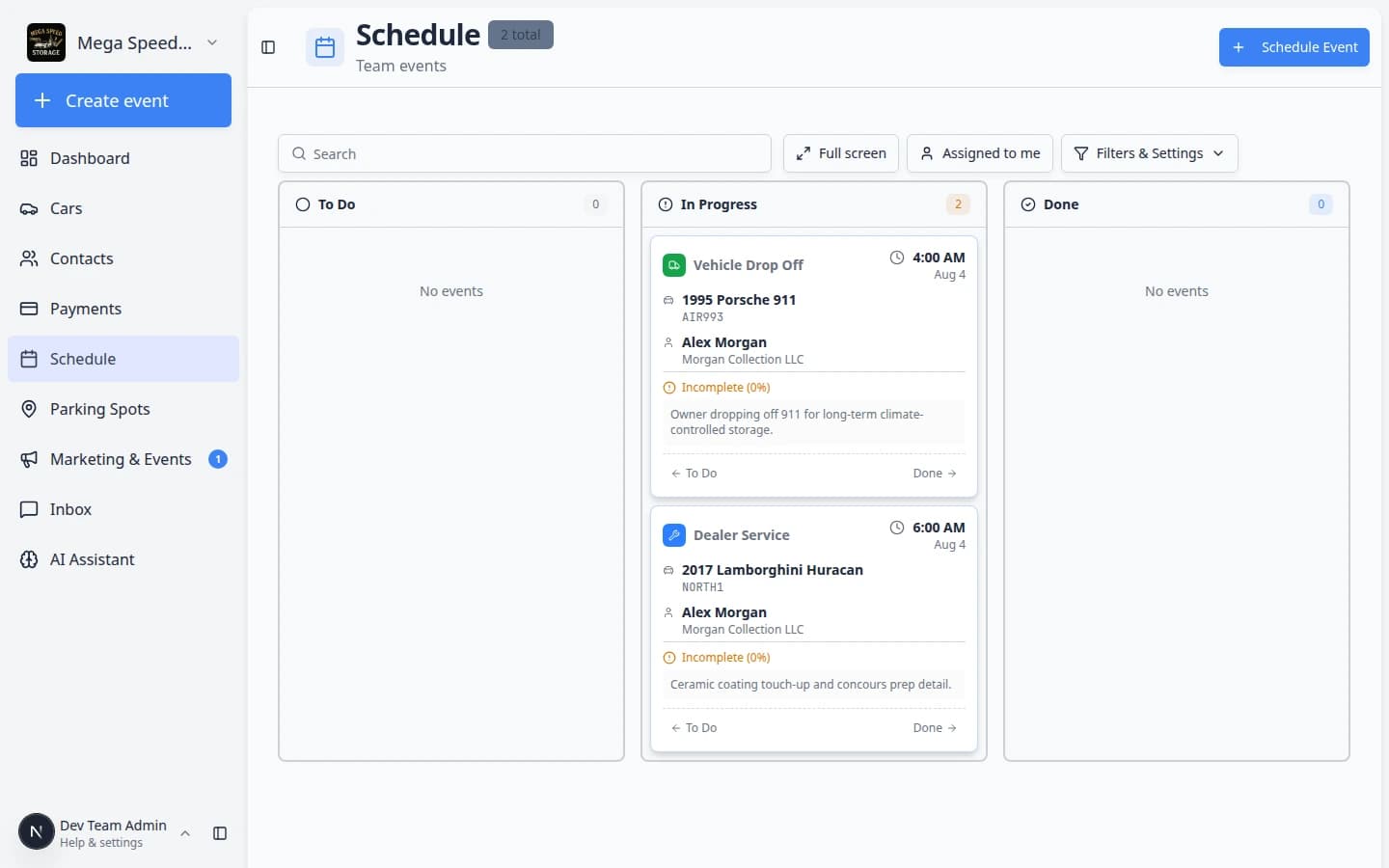Viewport: 1389px width, 868px height.
Task: Click the clock icon beside 4:00 AM
Action: coord(897,258)
